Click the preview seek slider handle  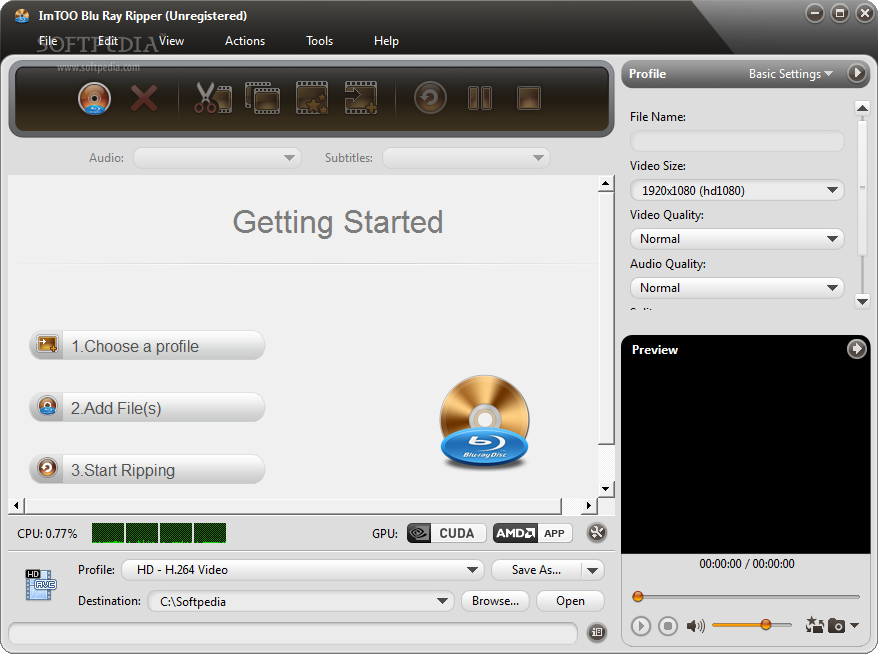pos(637,597)
